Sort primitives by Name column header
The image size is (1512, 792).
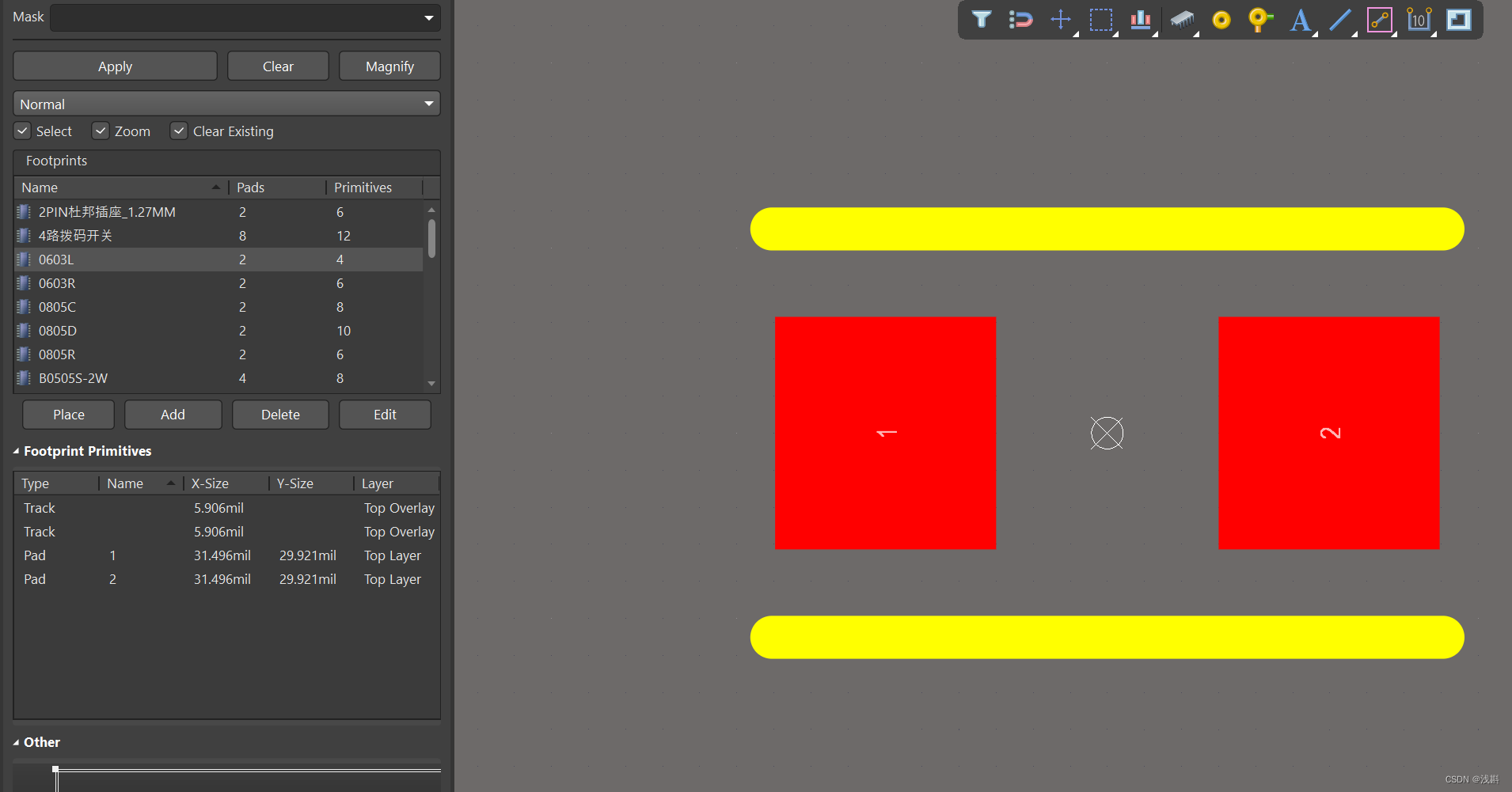click(x=141, y=483)
